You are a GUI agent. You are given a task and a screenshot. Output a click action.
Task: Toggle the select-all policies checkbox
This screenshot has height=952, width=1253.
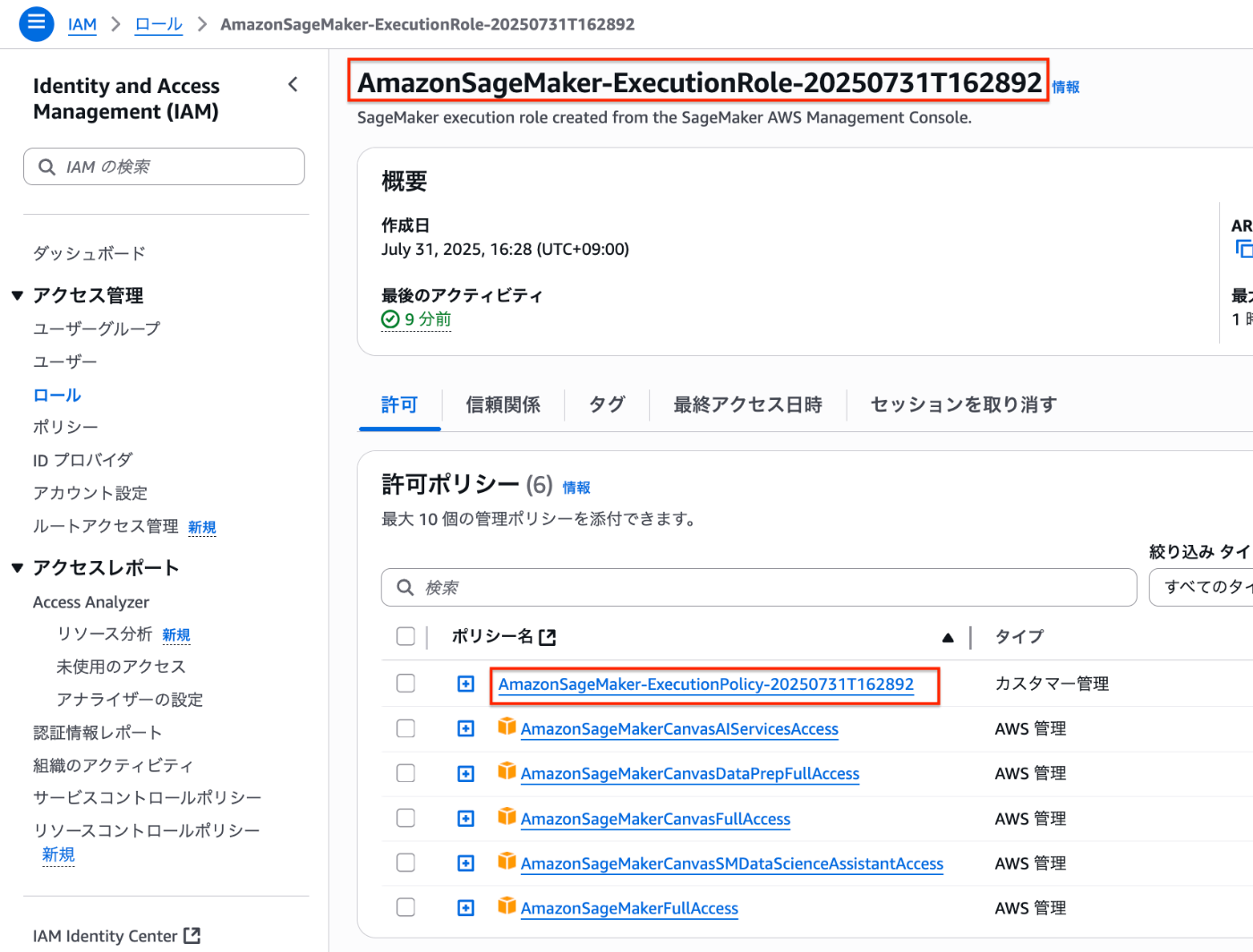point(405,636)
